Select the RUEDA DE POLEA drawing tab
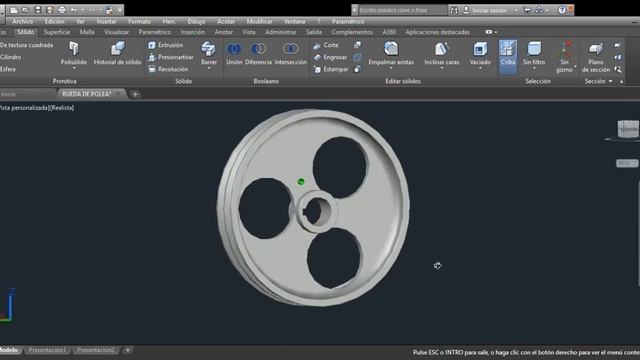Viewport: 640px width, 360px height. point(87,94)
